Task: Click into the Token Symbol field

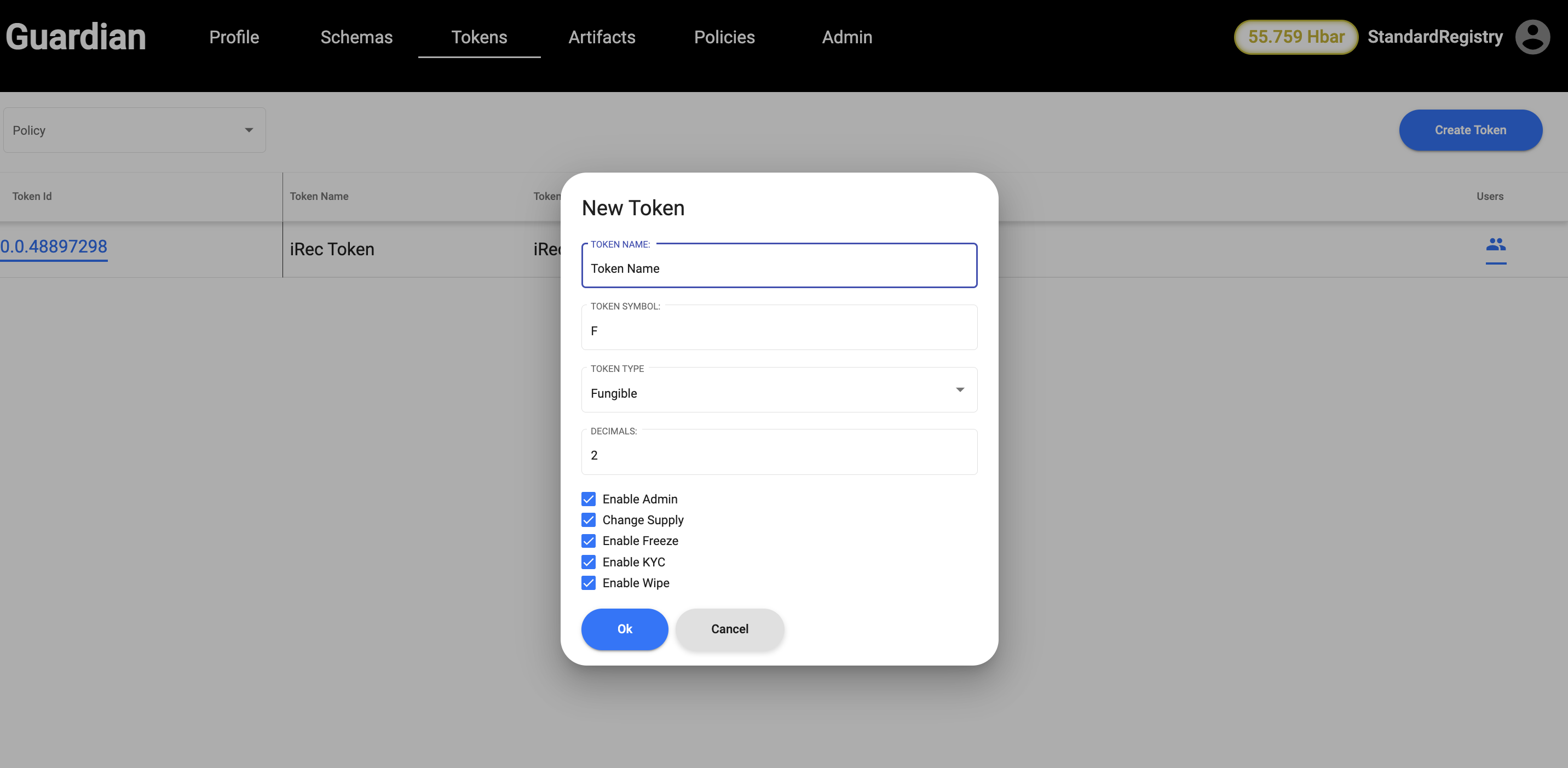Action: coord(778,331)
